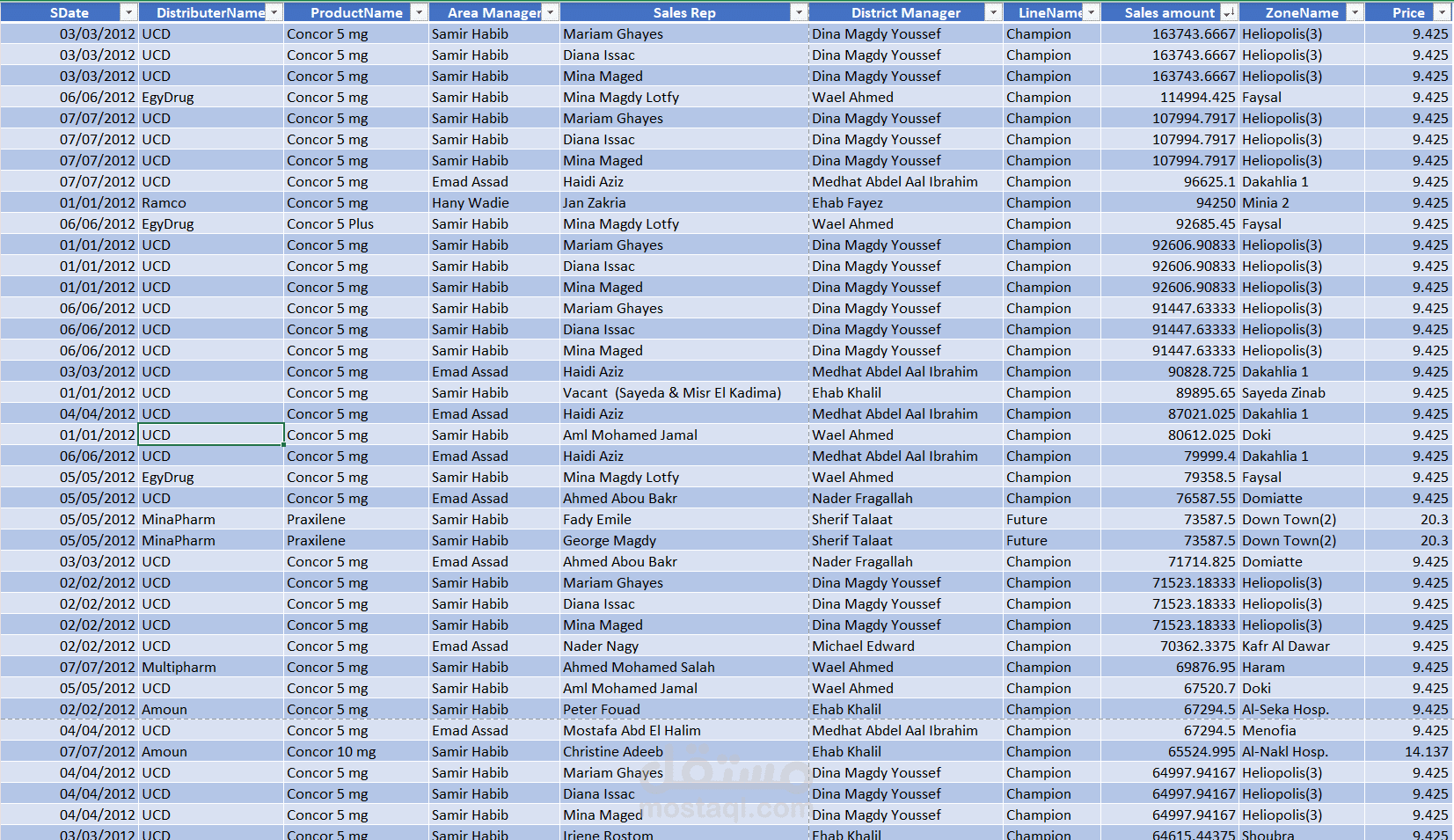Click the Nader Nagy sales rep cell
This screenshot has width=1454, height=840.
pyautogui.click(x=684, y=646)
